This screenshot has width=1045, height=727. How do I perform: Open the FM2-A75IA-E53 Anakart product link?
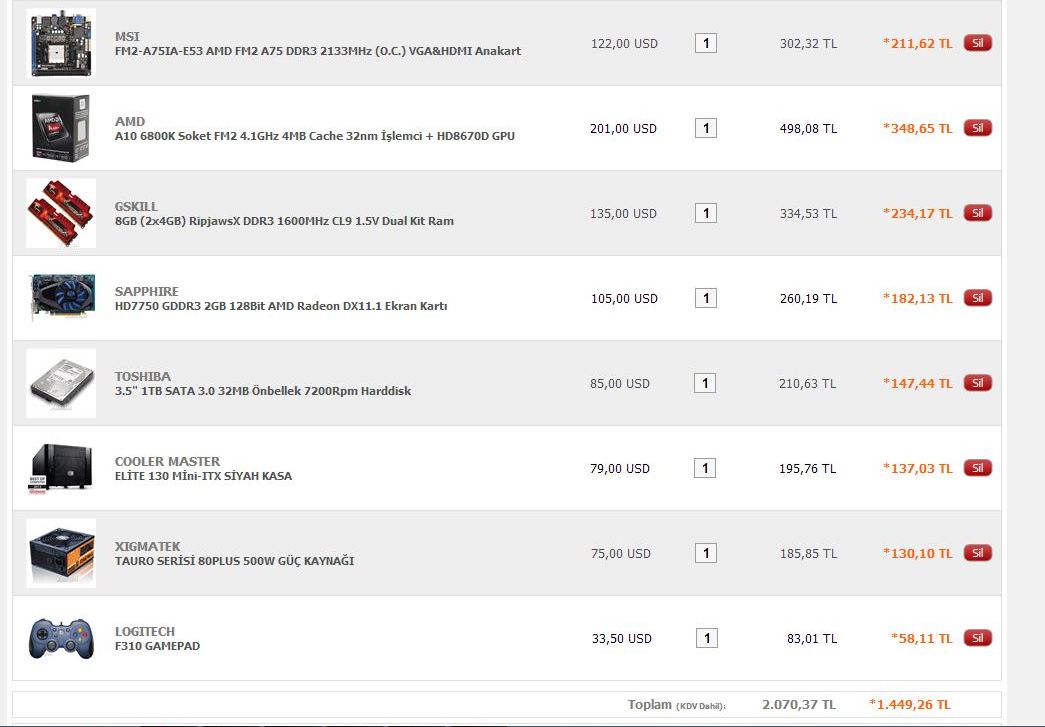[x=318, y=51]
